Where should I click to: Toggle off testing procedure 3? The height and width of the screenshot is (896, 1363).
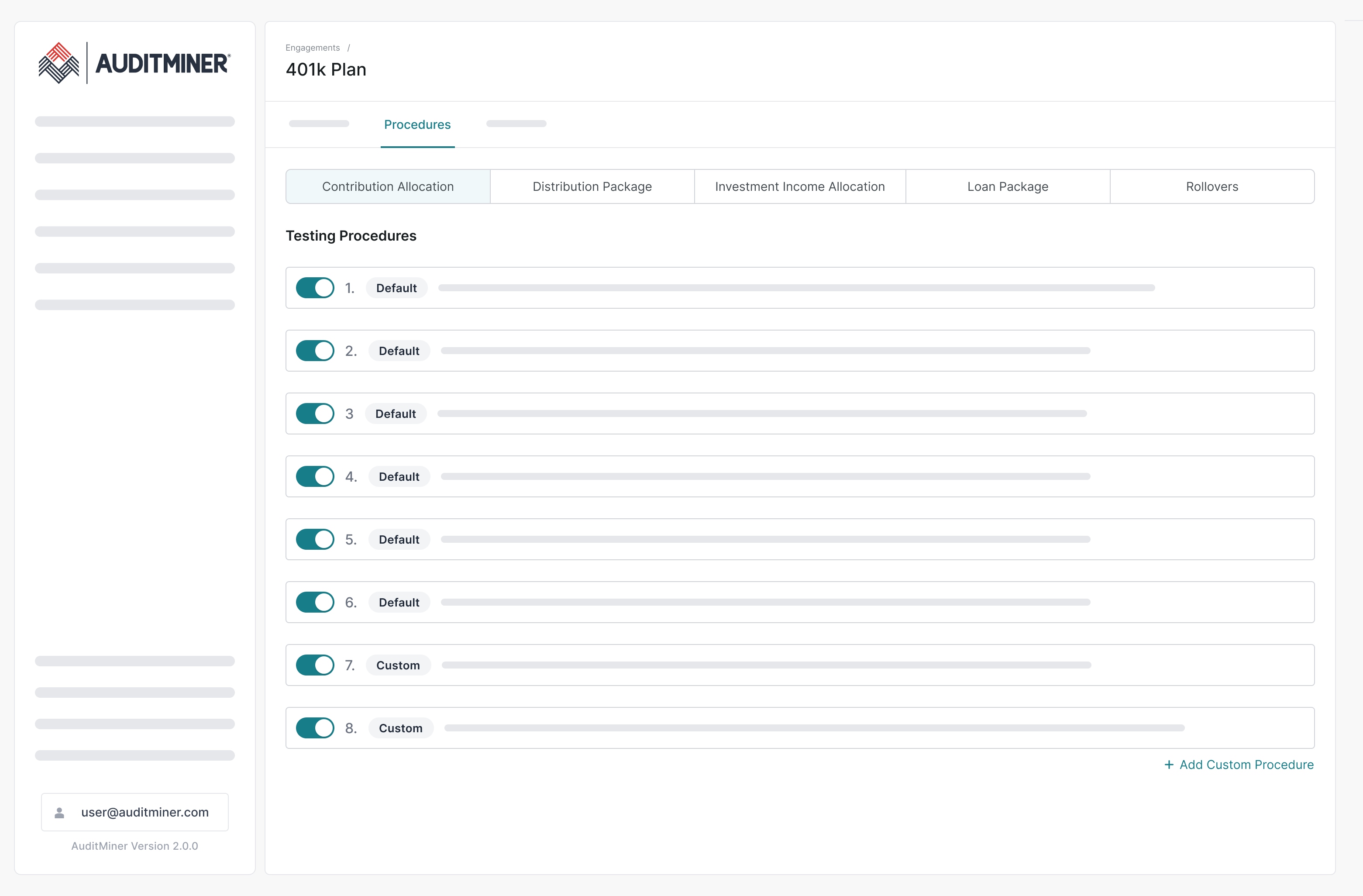tap(315, 414)
